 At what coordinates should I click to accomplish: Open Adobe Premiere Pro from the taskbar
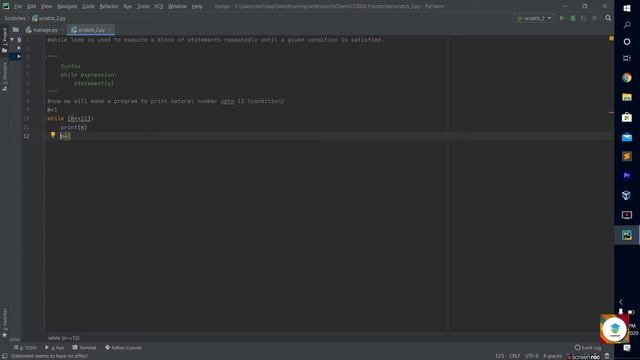point(627,176)
